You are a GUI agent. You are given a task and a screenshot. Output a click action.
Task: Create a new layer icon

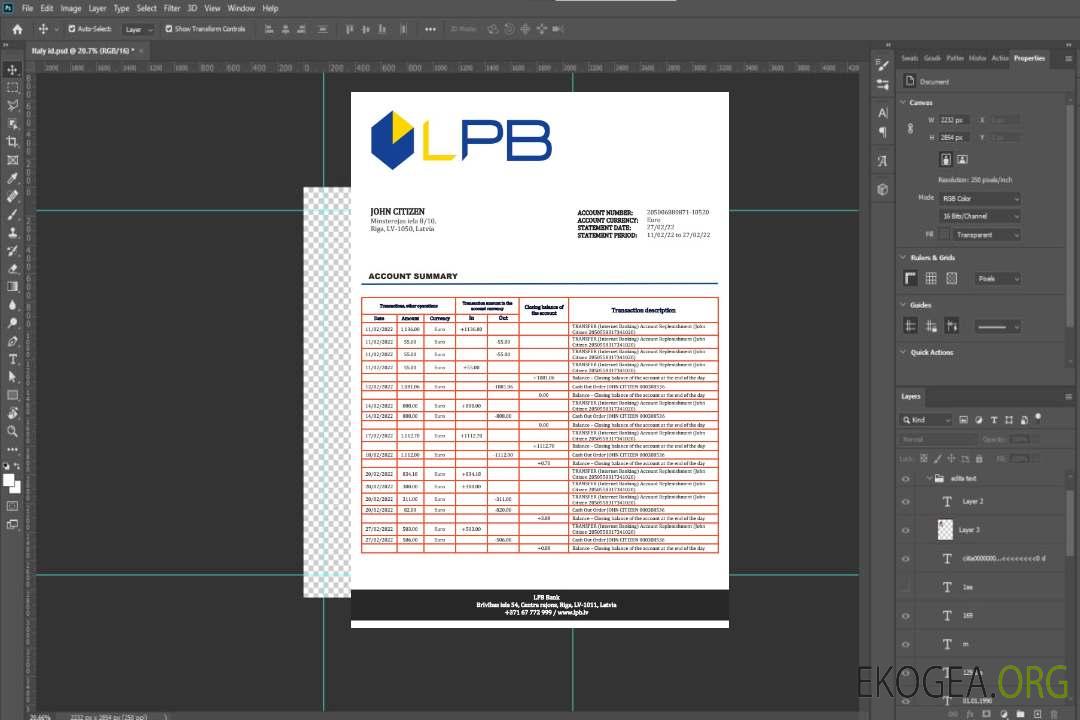click(1037, 714)
